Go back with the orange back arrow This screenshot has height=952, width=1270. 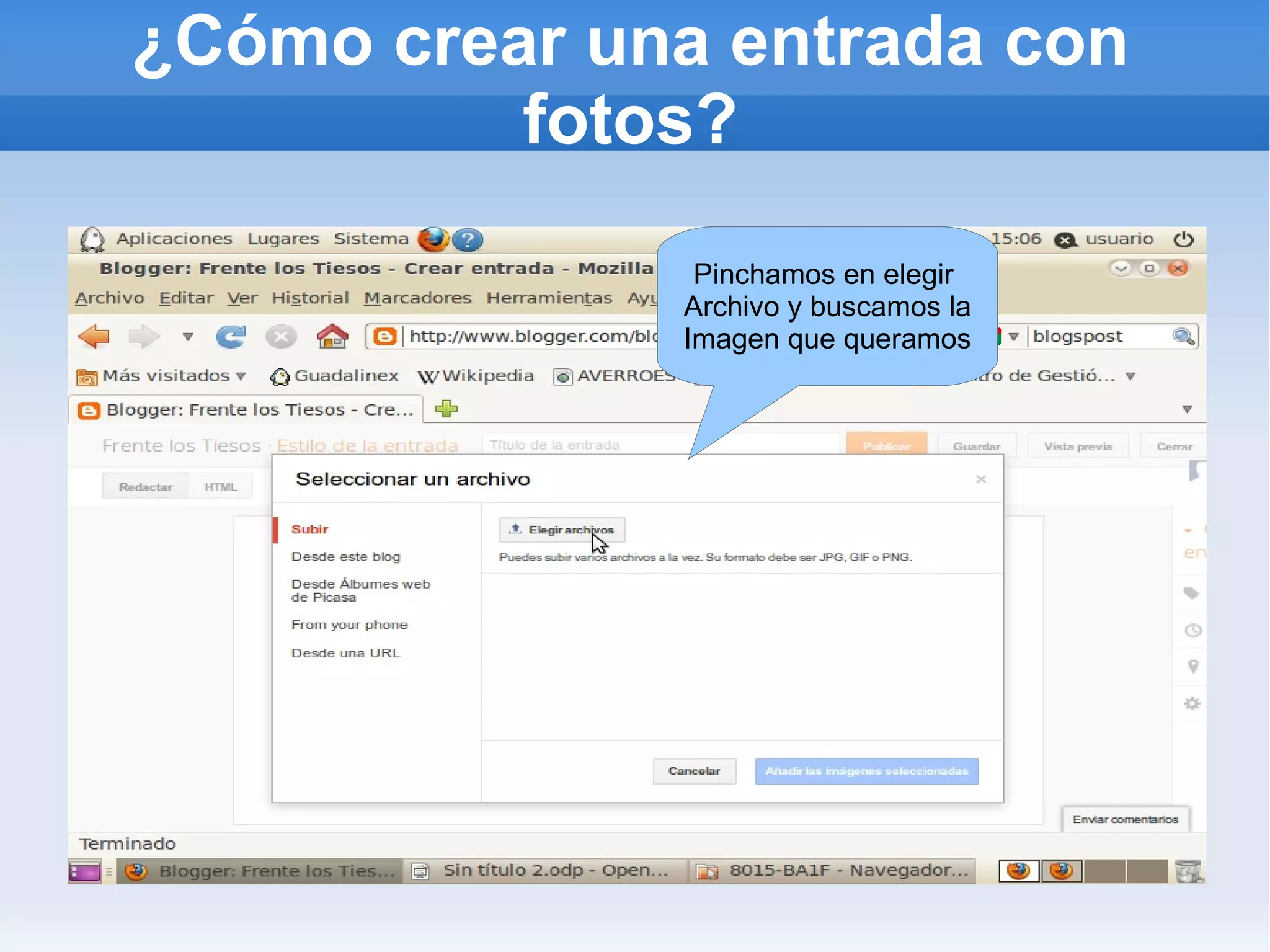point(94,337)
